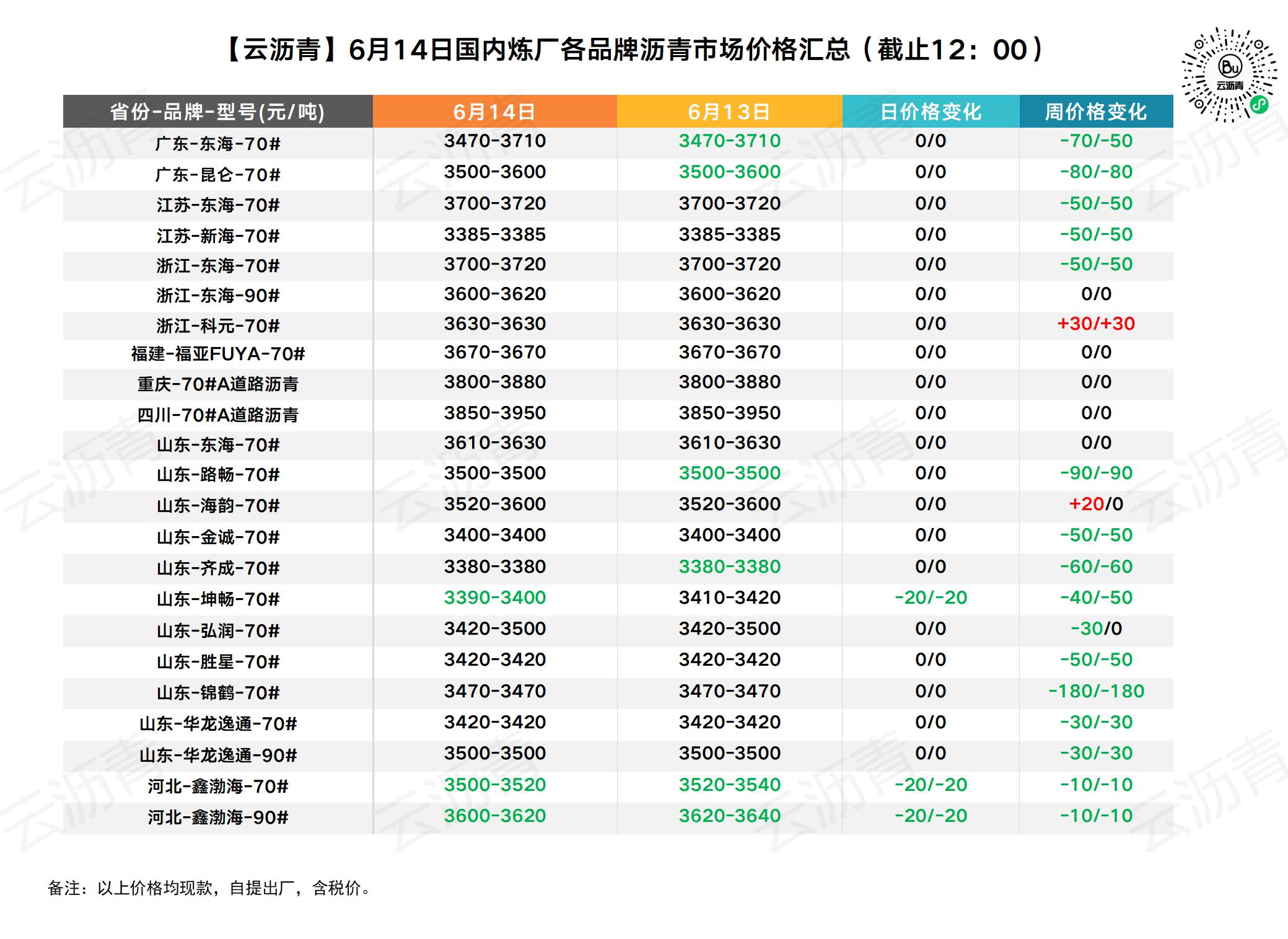This screenshot has height=939, width=1288.
Task: Click weekly change -10/-10 for 河北-鑫渤海-70#
Action: point(1096,785)
